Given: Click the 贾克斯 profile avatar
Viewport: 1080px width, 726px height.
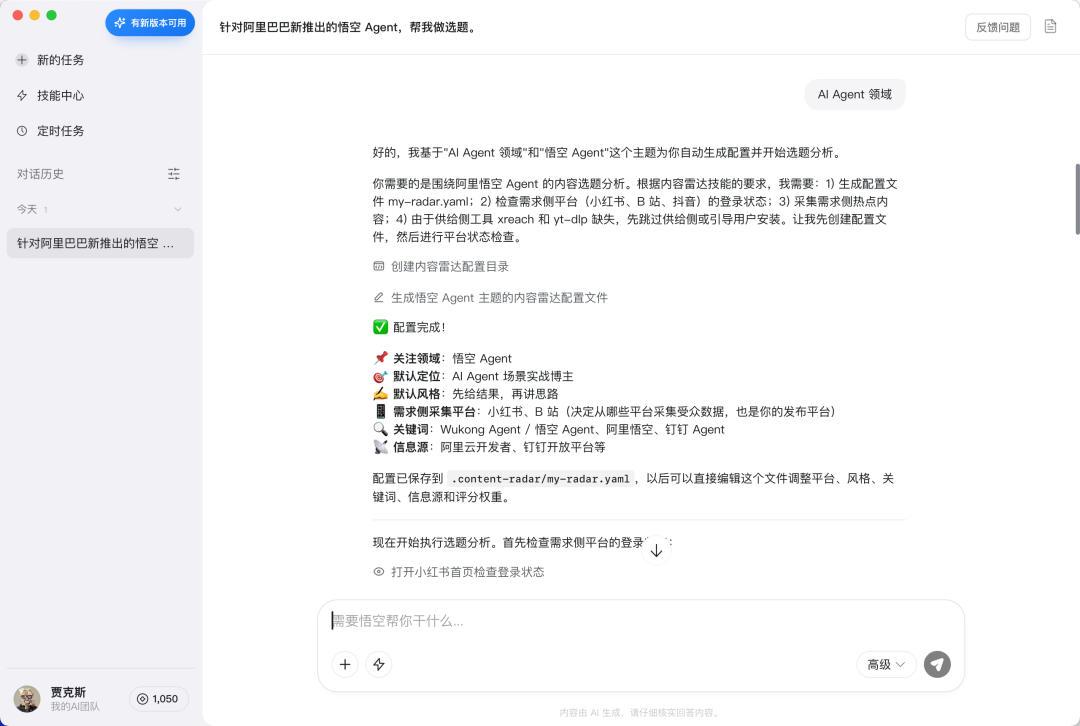Looking at the screenshot, I should (x=26, y=699).
